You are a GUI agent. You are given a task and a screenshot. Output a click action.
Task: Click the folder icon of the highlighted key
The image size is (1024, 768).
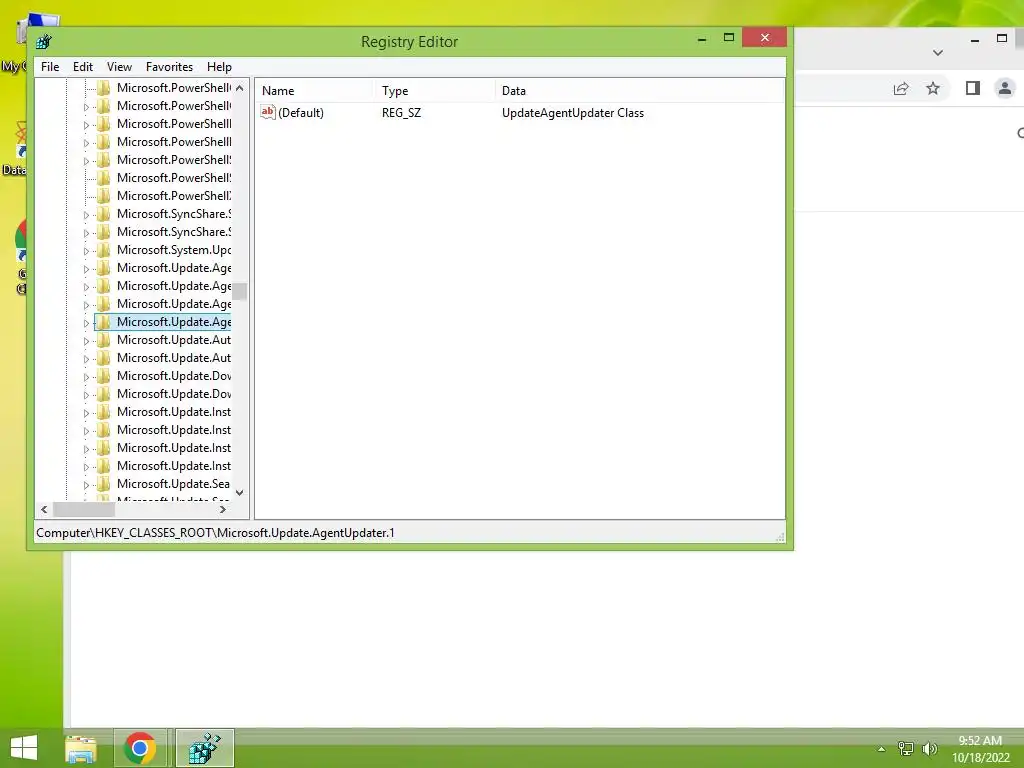(103, 322)
